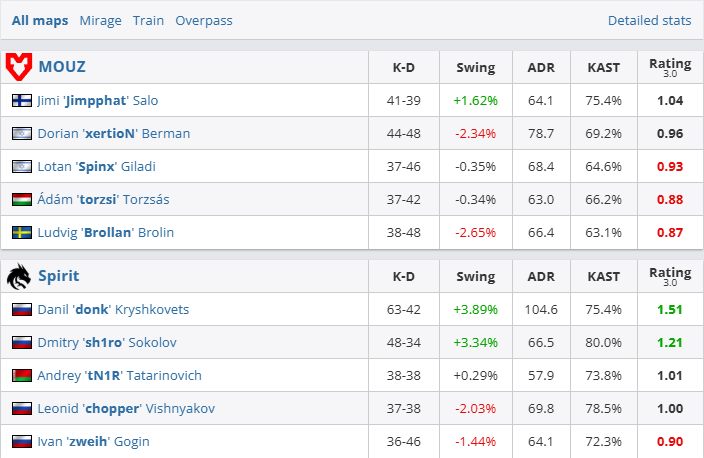Click the Hungarian flag next to torzsi
704x458 pixels.
22,200
